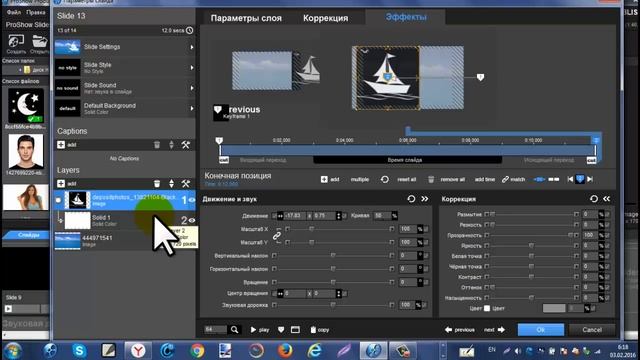Toggle visibility eye of Solid 1 layer
The image size is (640, 360).
pos(191,220)
